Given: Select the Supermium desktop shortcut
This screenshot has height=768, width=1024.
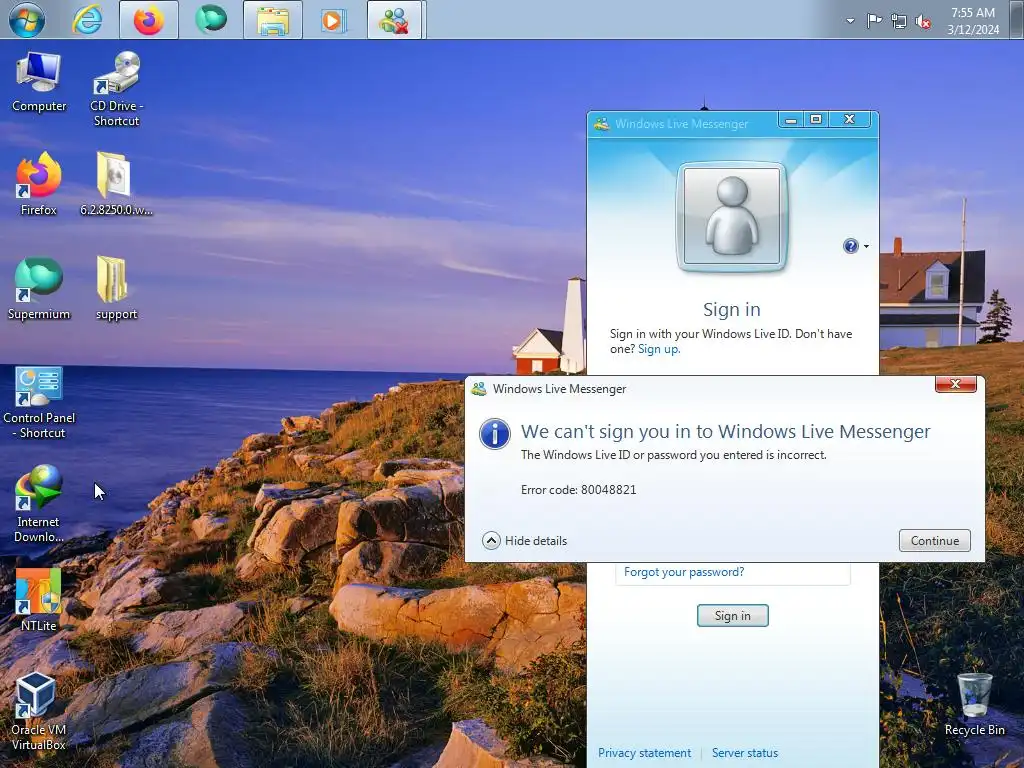Looking at the screenshot, I should [x=39, y=288].
